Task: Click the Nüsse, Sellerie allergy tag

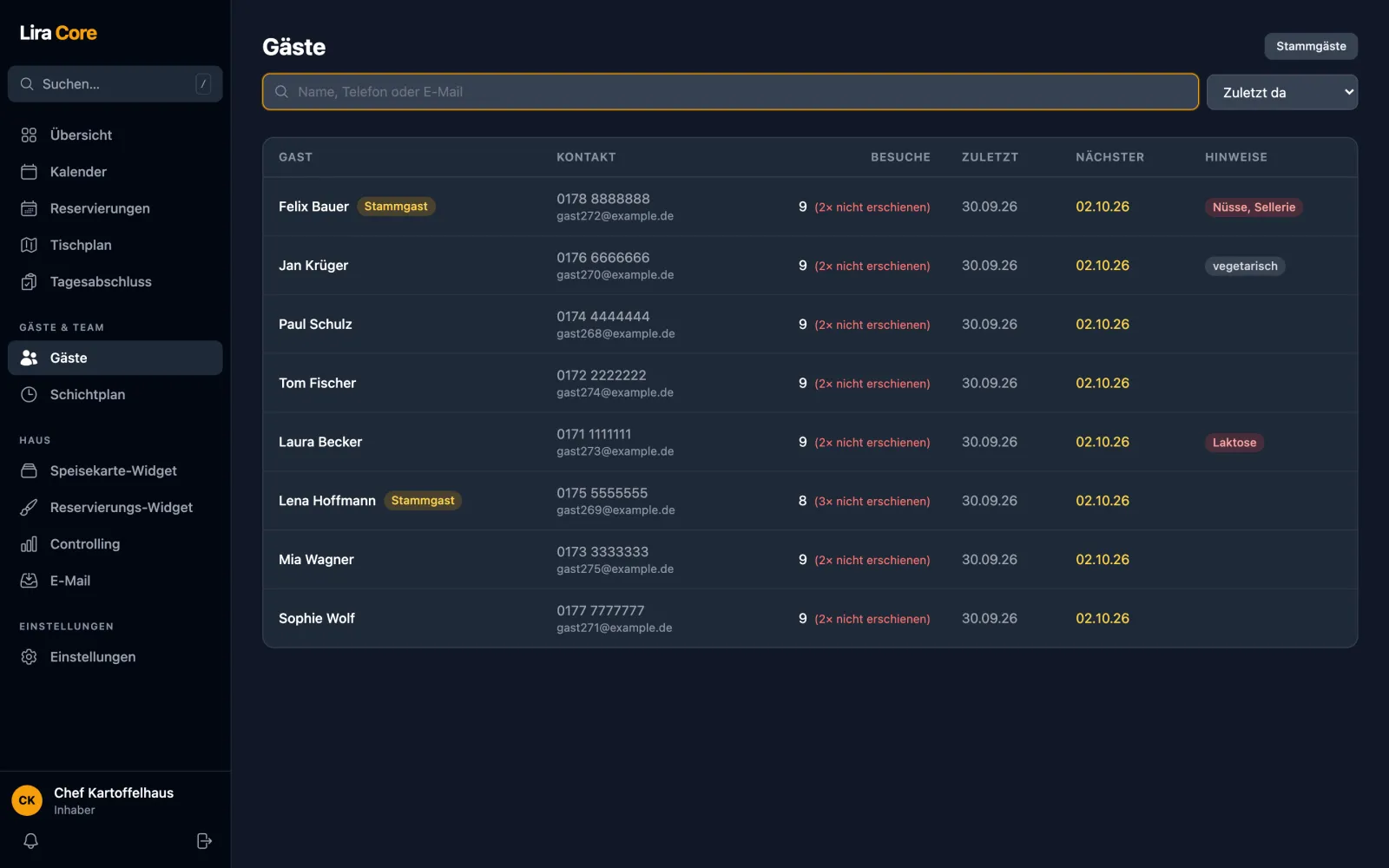Action: 1254,207
